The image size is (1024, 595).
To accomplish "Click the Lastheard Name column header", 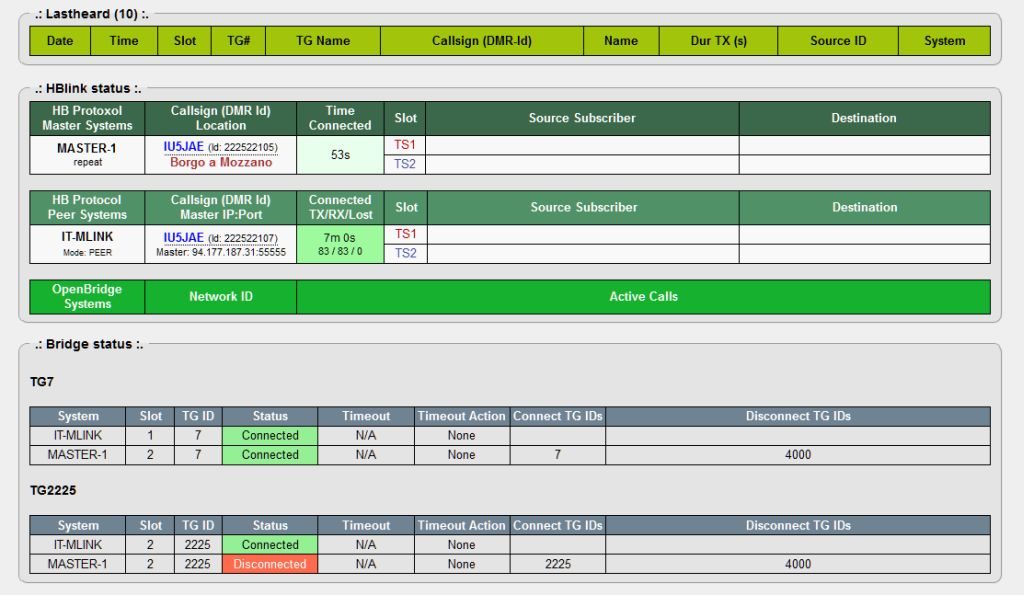I will 620,40.
